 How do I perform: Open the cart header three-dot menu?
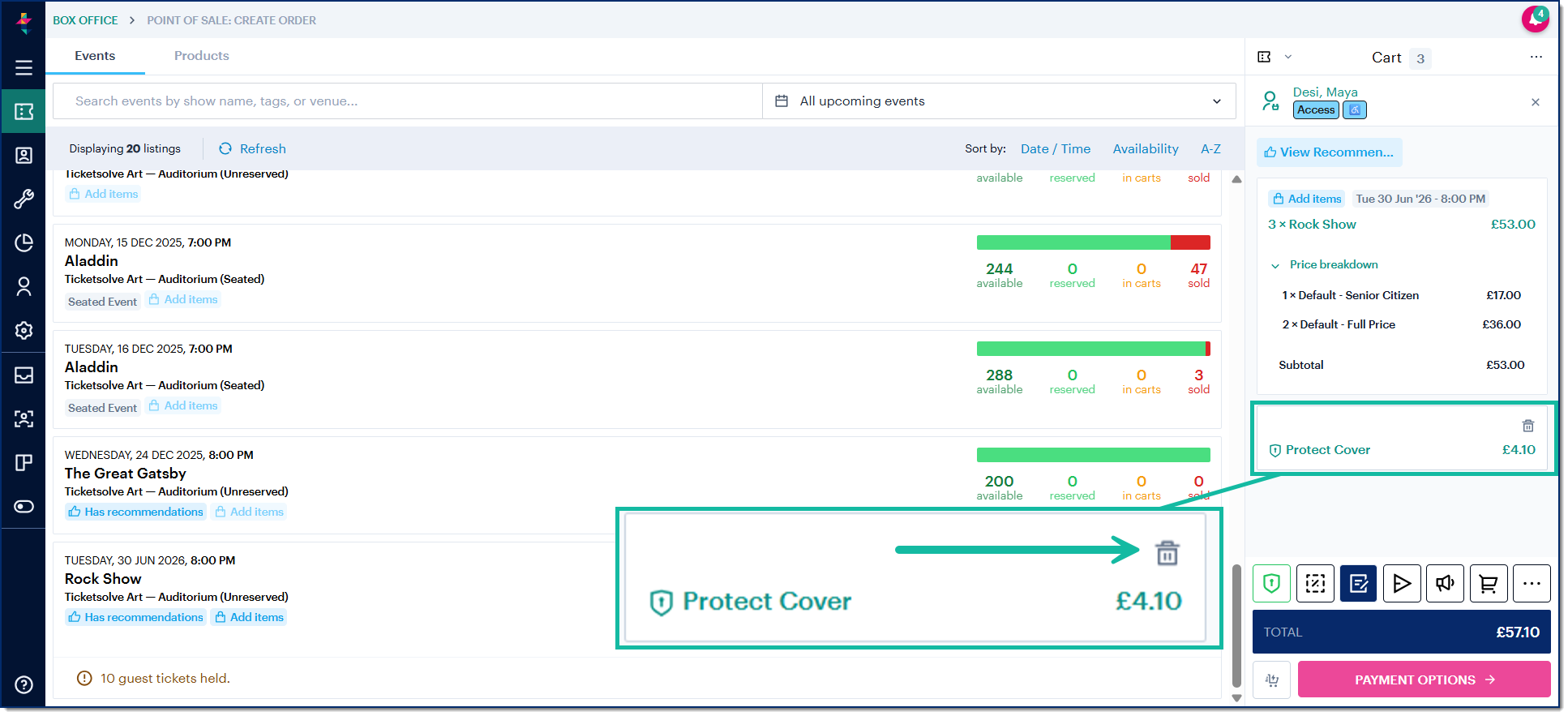tap(1536, 57)
